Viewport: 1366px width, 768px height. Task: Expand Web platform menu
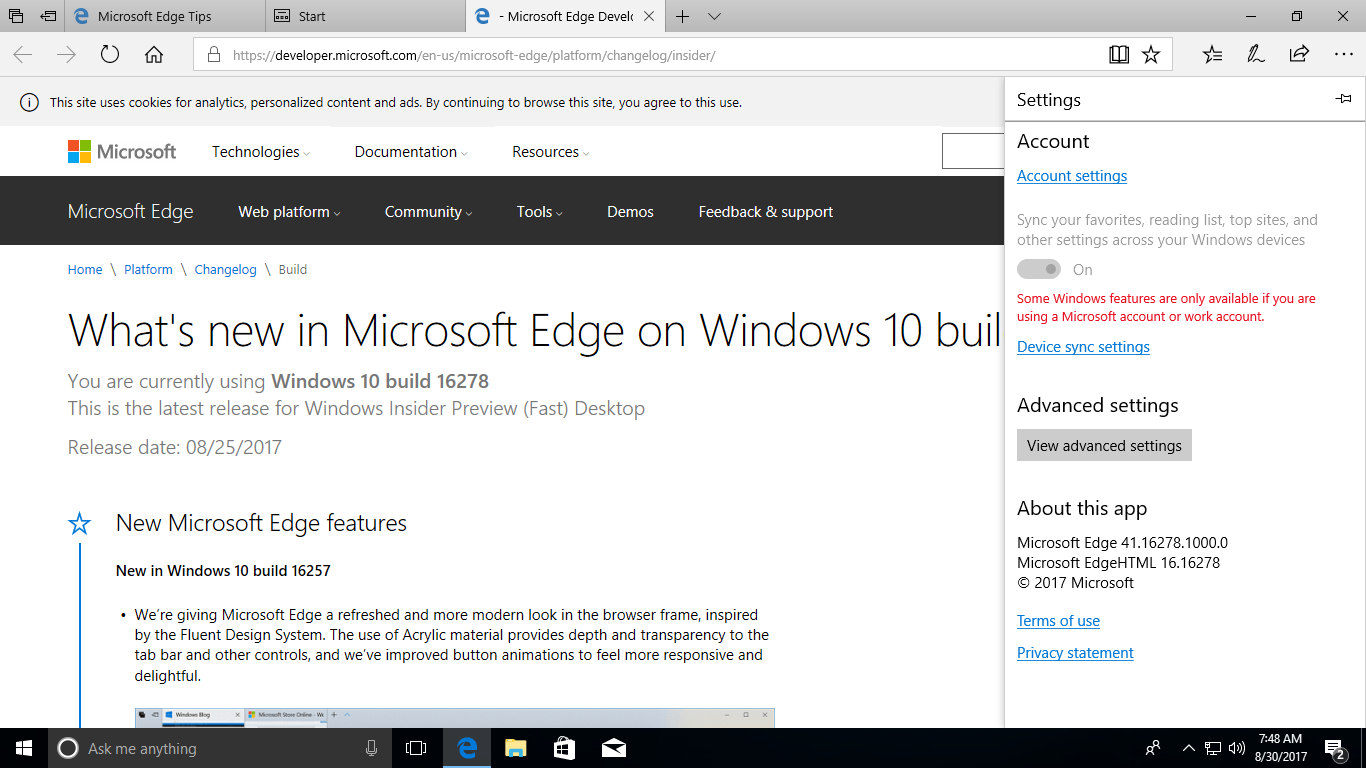289,212
